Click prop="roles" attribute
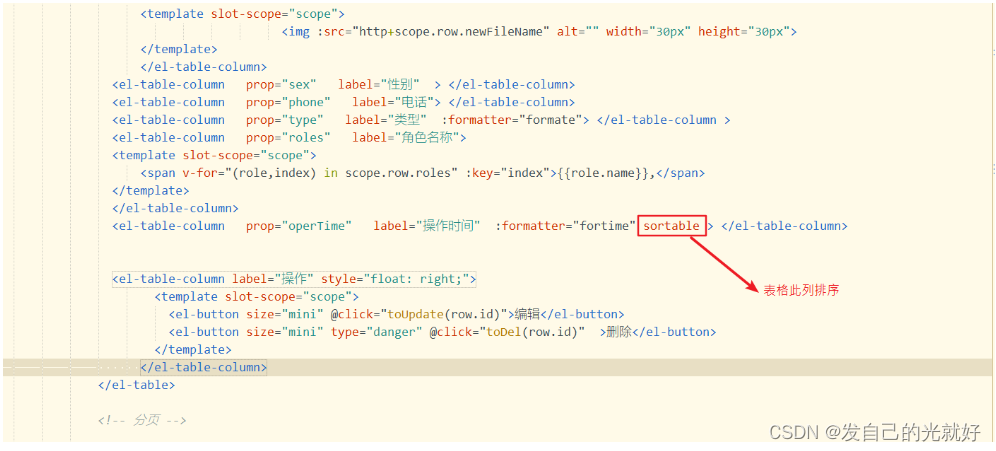 click(288, 138)
